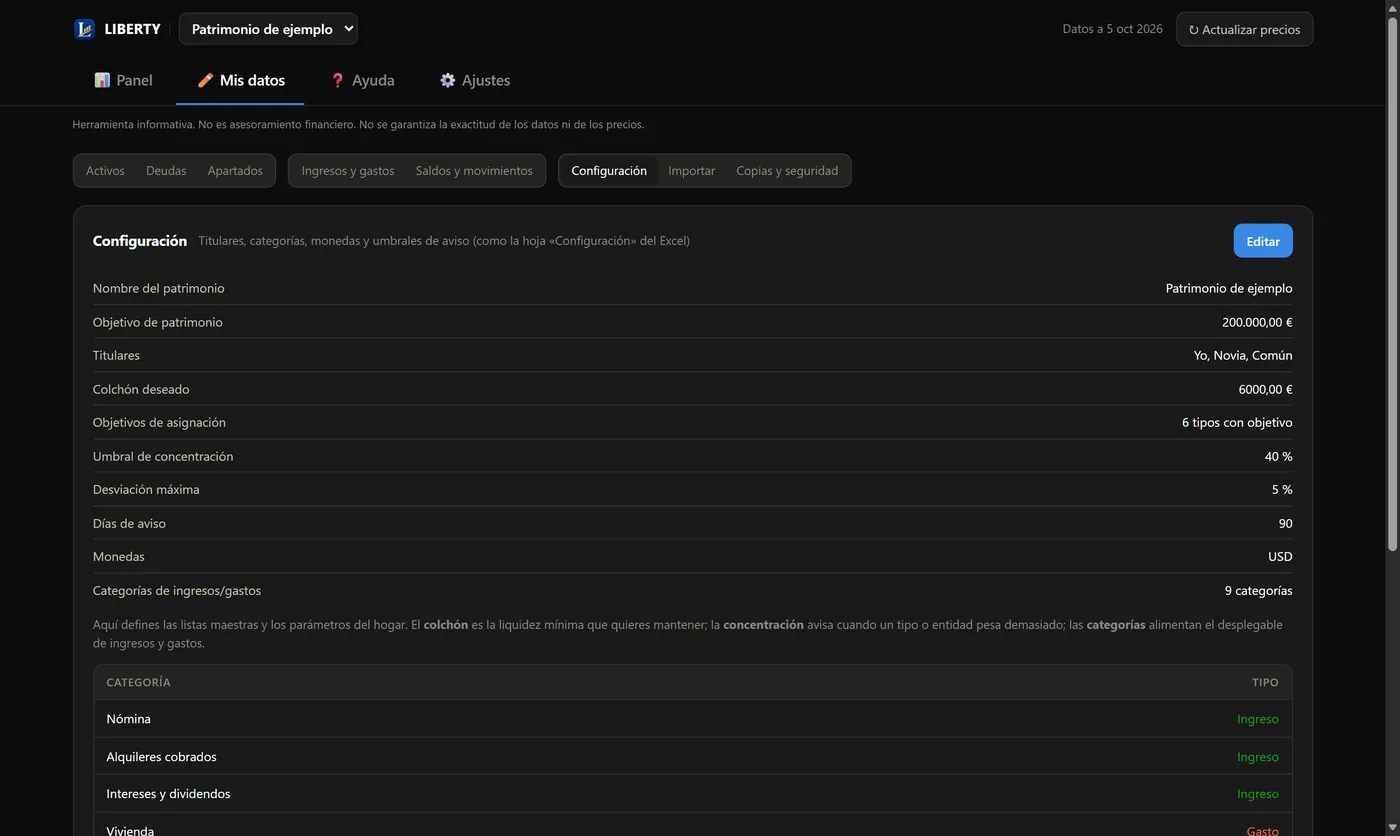
Task: Click the red question mark Ayuda icon
Action: pyautogui.click(x=337, y=80)
